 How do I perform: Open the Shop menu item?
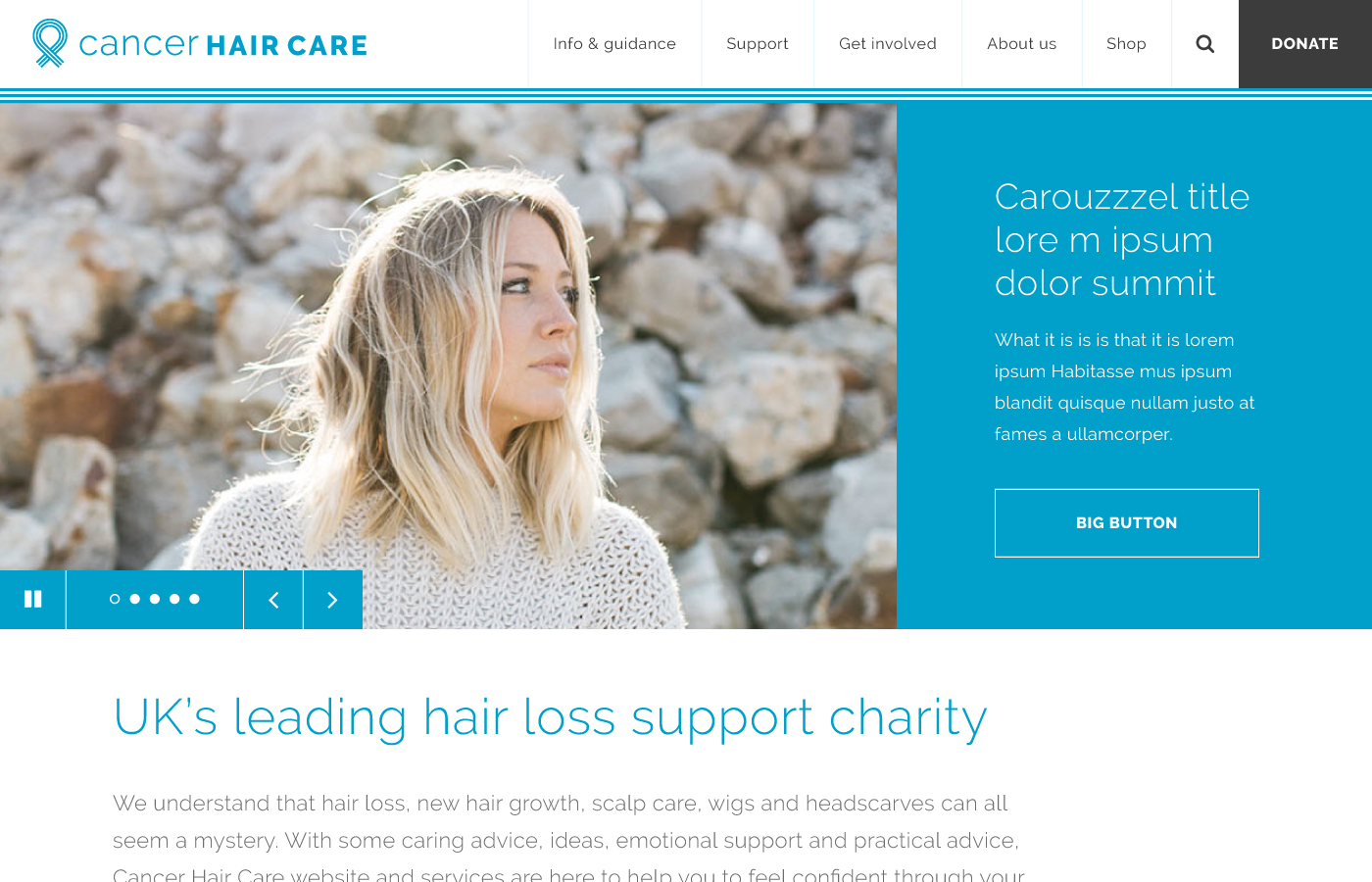click(x=1126, y=44)
